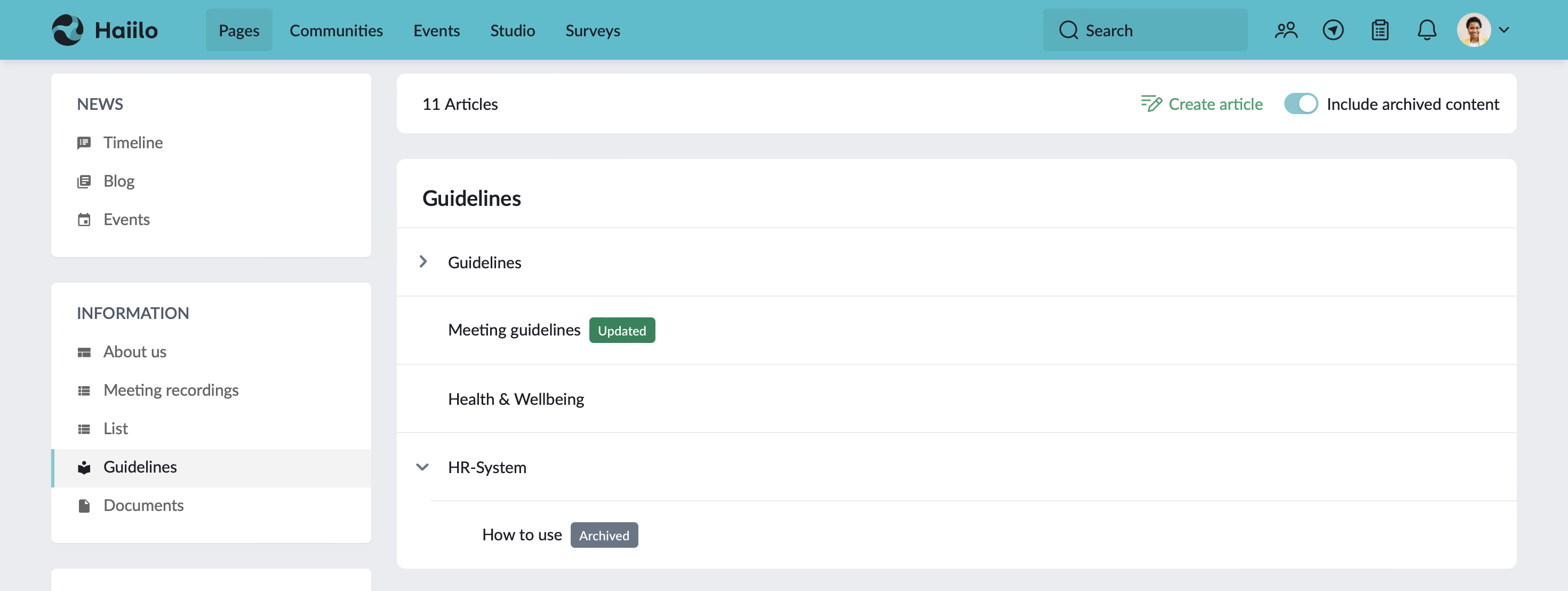Click the Create article link
Screen dimensions: 1568x591
click(1202, 104)
